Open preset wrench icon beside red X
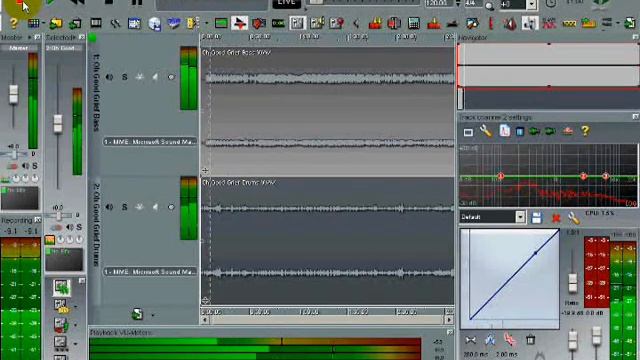This screenshot has height=360, width=640. click(573, 218)
